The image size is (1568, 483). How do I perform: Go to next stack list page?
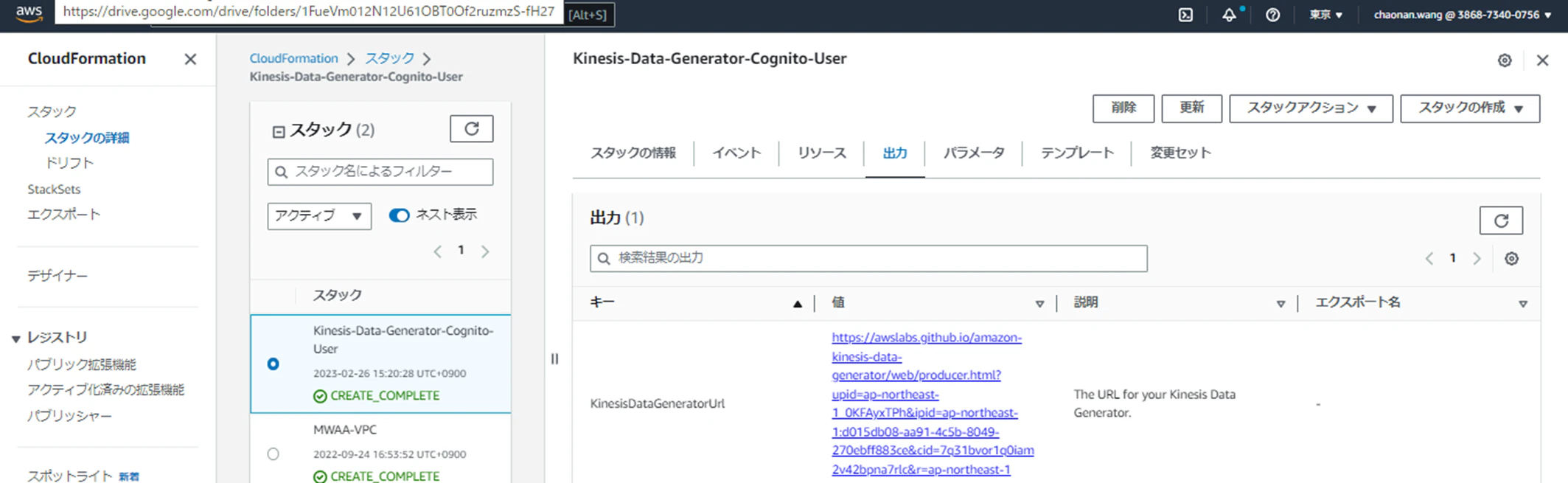[x=485, y=251]
